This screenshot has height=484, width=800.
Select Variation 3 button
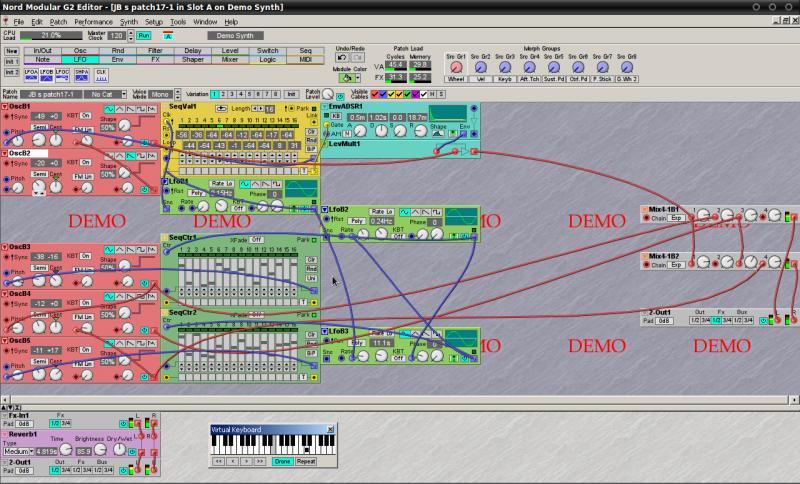point(232,94)
